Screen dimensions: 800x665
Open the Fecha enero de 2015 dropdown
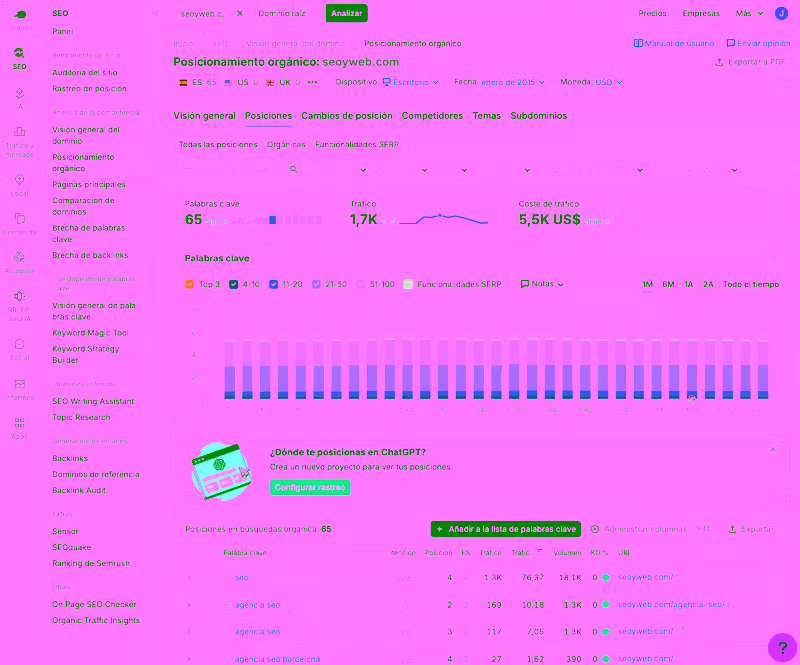[x=512, y=82]
